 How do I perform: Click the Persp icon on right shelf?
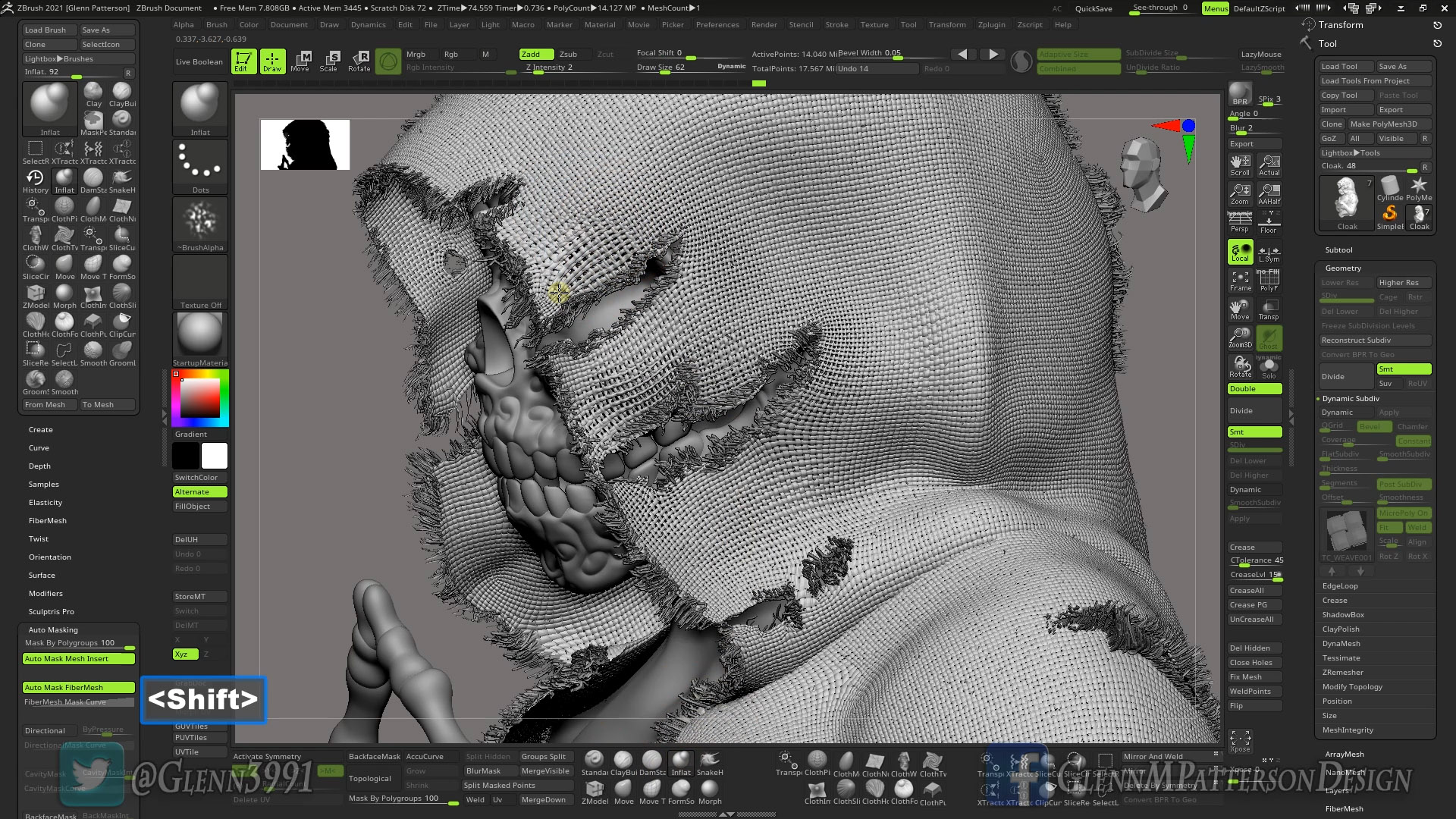[x=1239, y=220]
